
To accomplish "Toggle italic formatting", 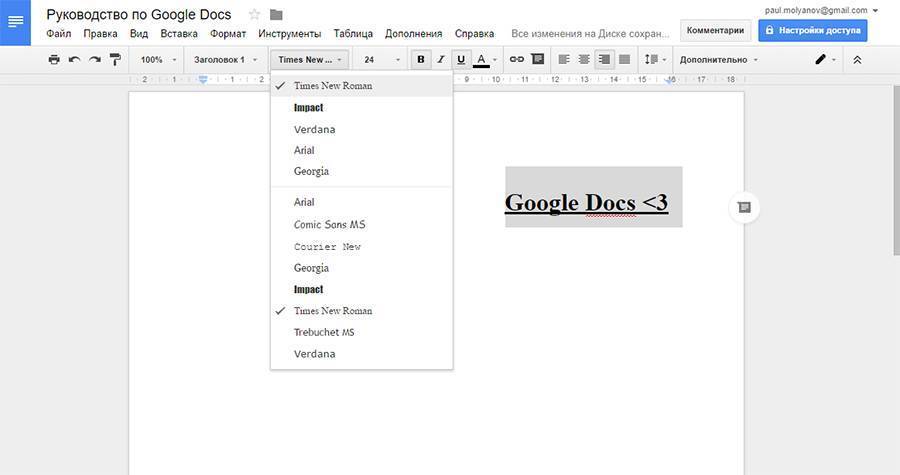I will coord(441,59).
